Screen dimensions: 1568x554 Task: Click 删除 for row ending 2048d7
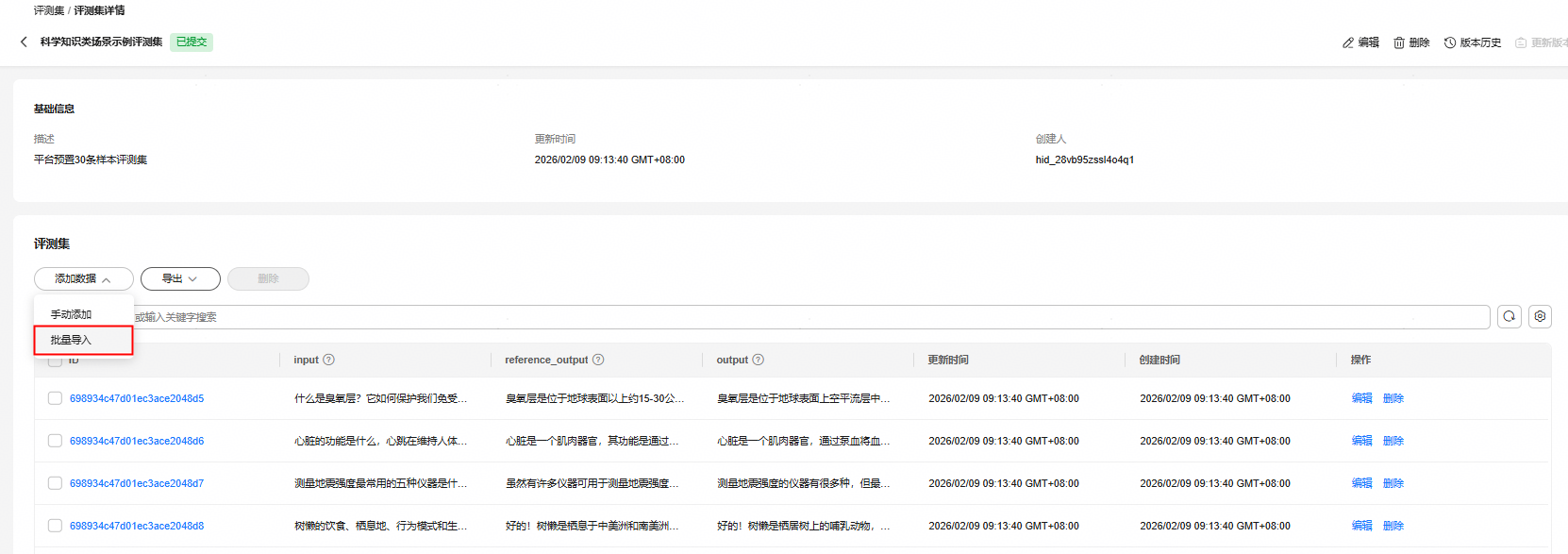[x=1393, y=483]
